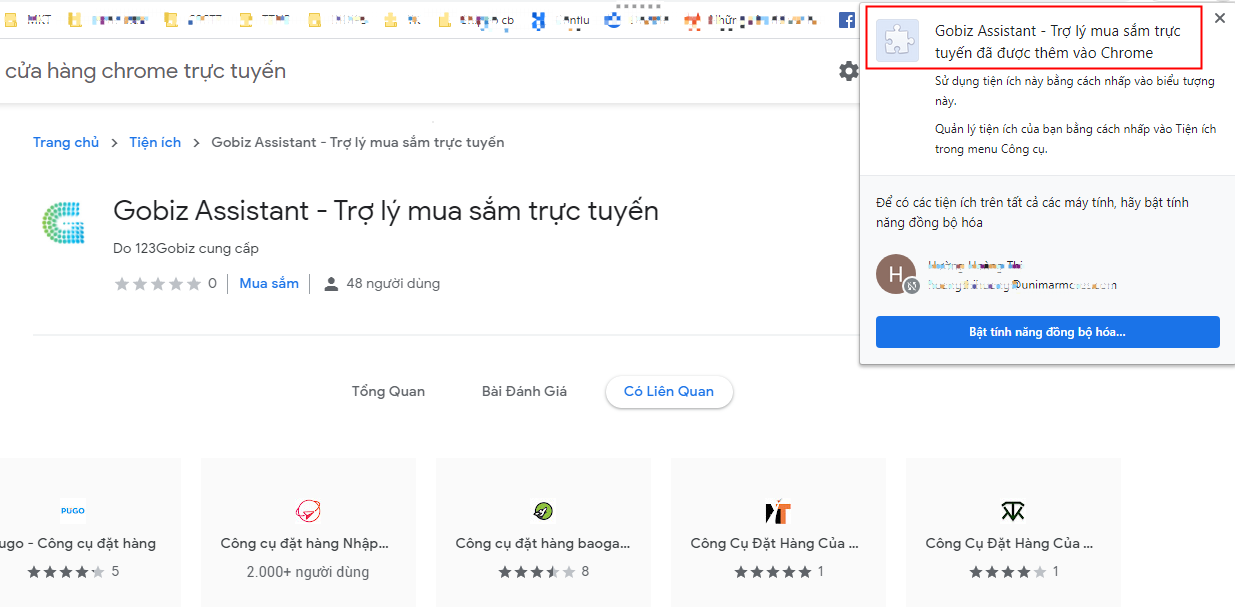Click the orange and black VT extension icon
The height and width of the screenshot is (607, 1235).
[777, 512]
